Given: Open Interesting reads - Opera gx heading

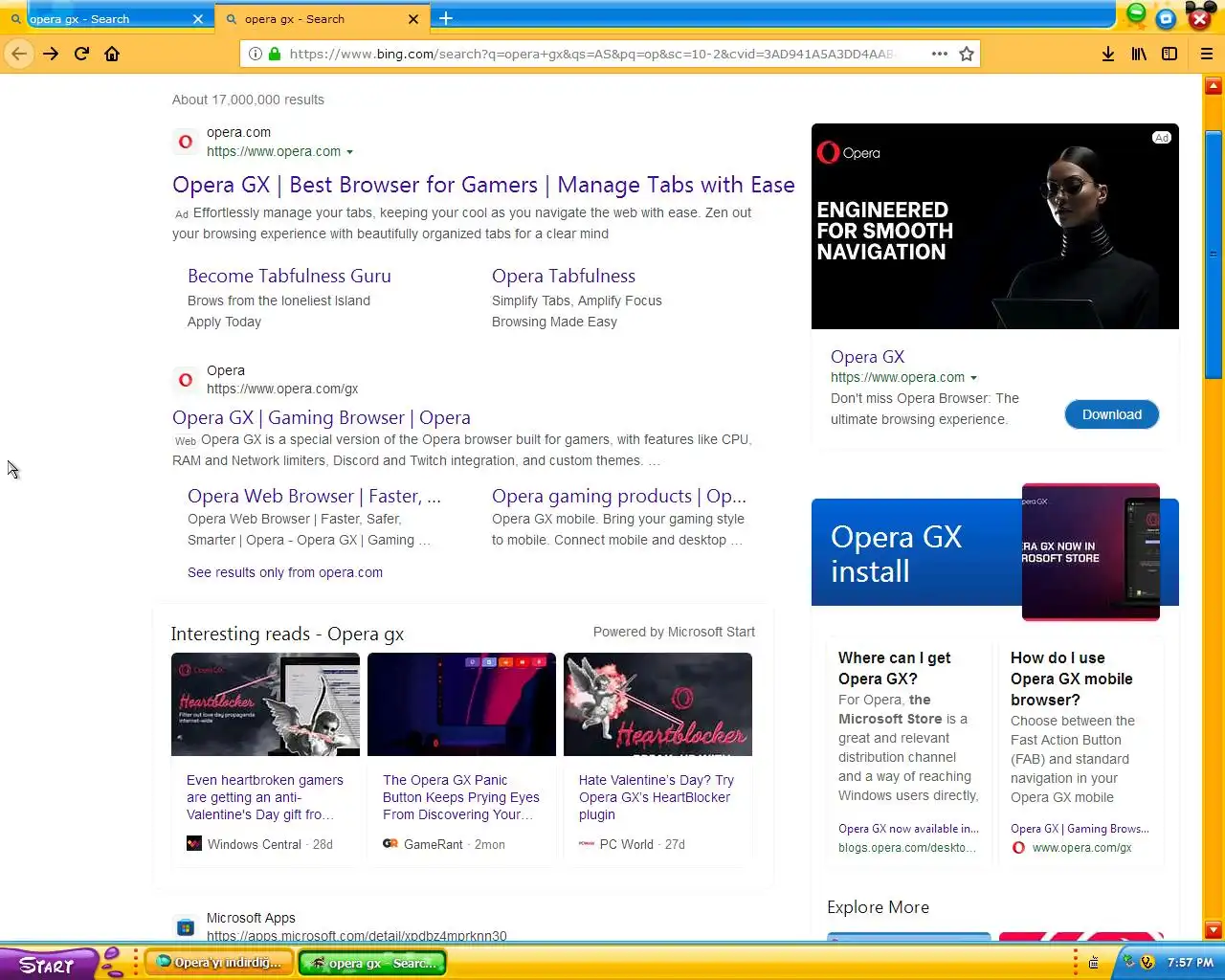Looking at the screenshot, I should pyautogui.click(x=287, y=634).
